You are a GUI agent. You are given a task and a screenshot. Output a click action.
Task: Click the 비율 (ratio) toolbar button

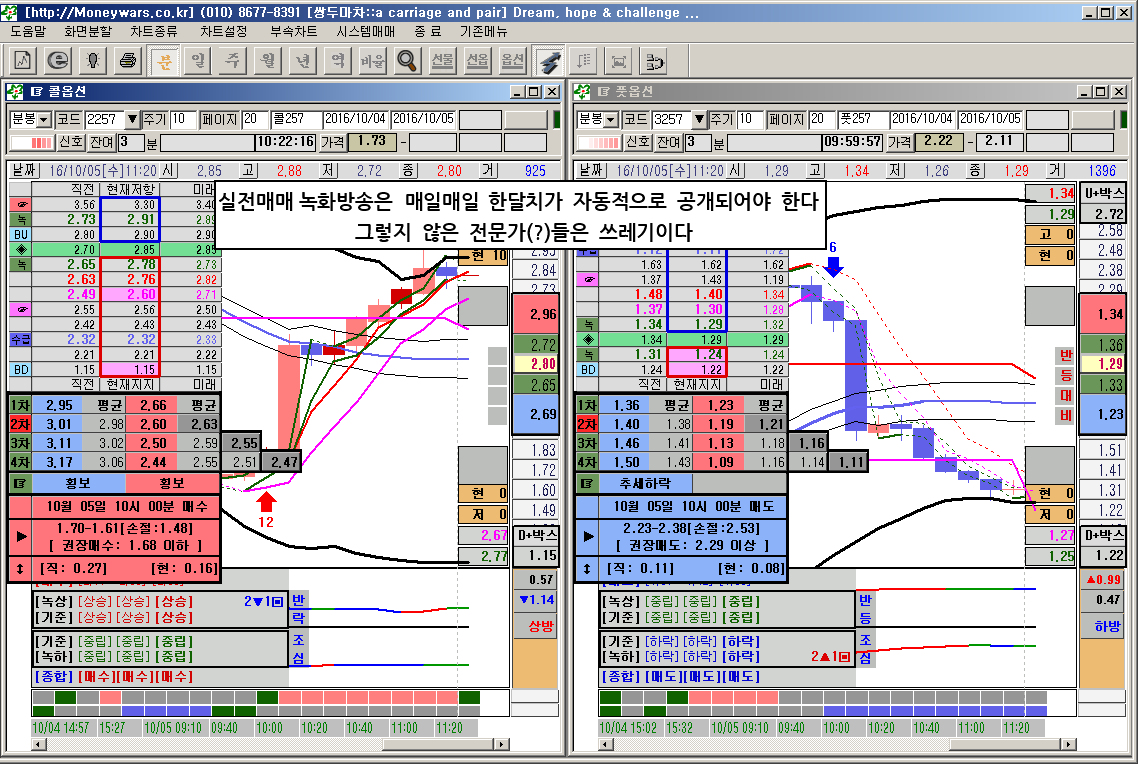click(x=372, y=61)
